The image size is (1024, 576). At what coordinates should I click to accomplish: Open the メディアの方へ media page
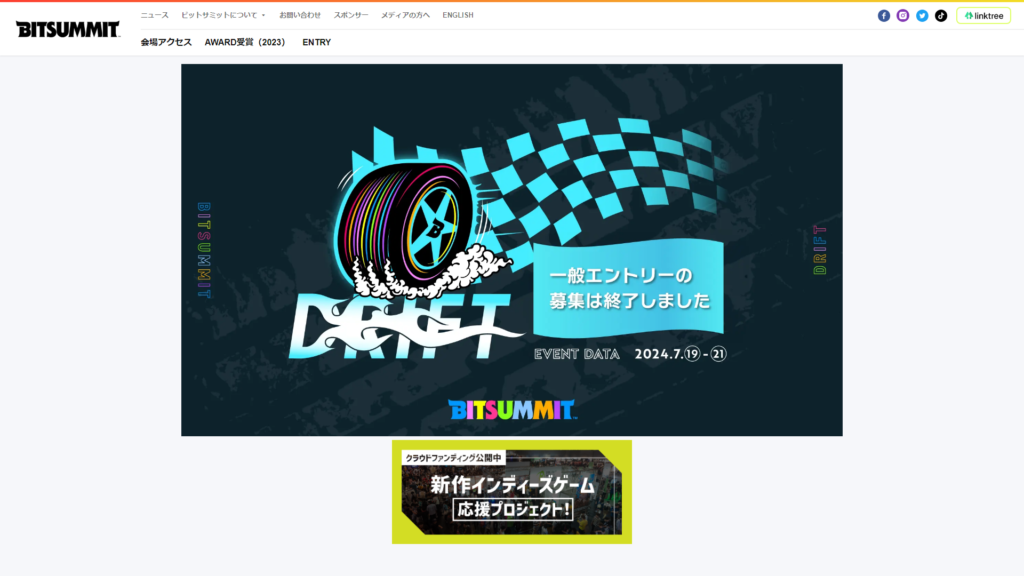tap(406, 15)
